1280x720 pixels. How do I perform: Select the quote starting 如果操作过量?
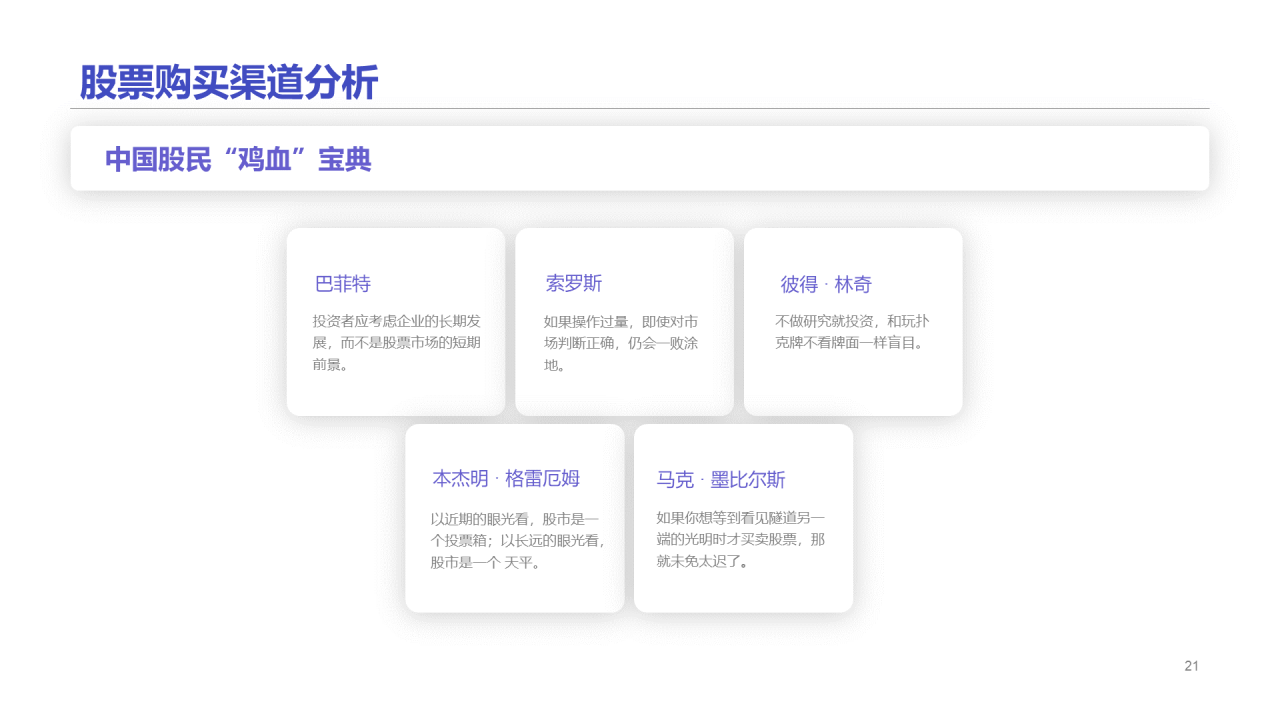point(621,343)
